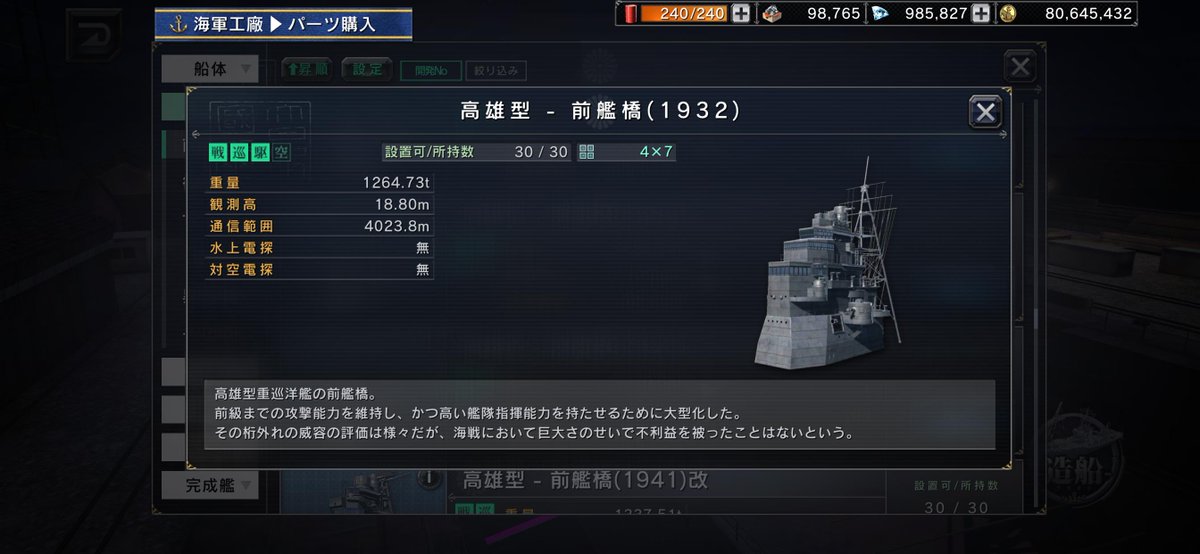This screenshot has height=554, width=1200.
Task: Expand the 完成艦 dropdown
Action: tap(210, 486)
